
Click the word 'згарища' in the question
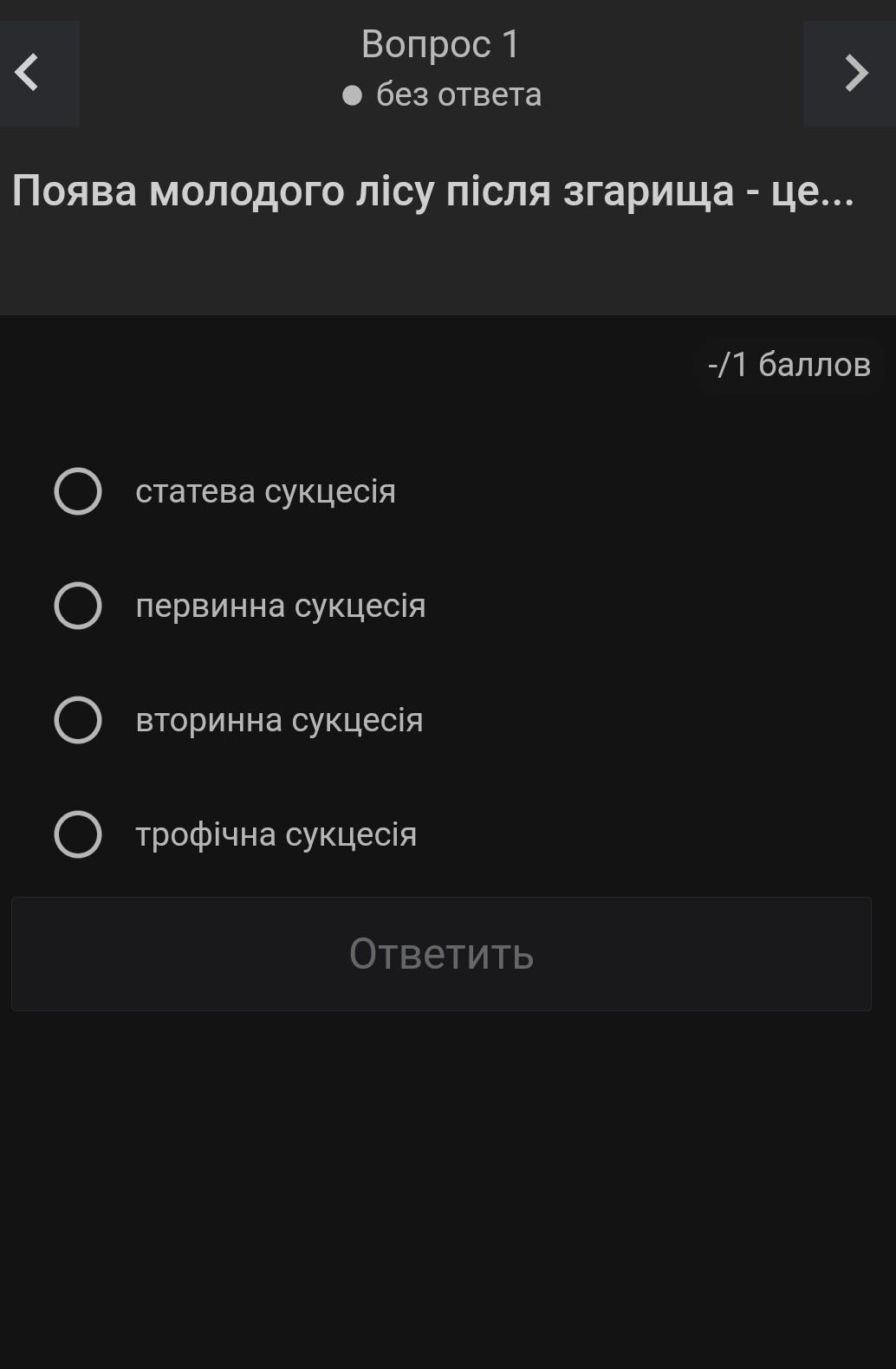coord(648,191)
